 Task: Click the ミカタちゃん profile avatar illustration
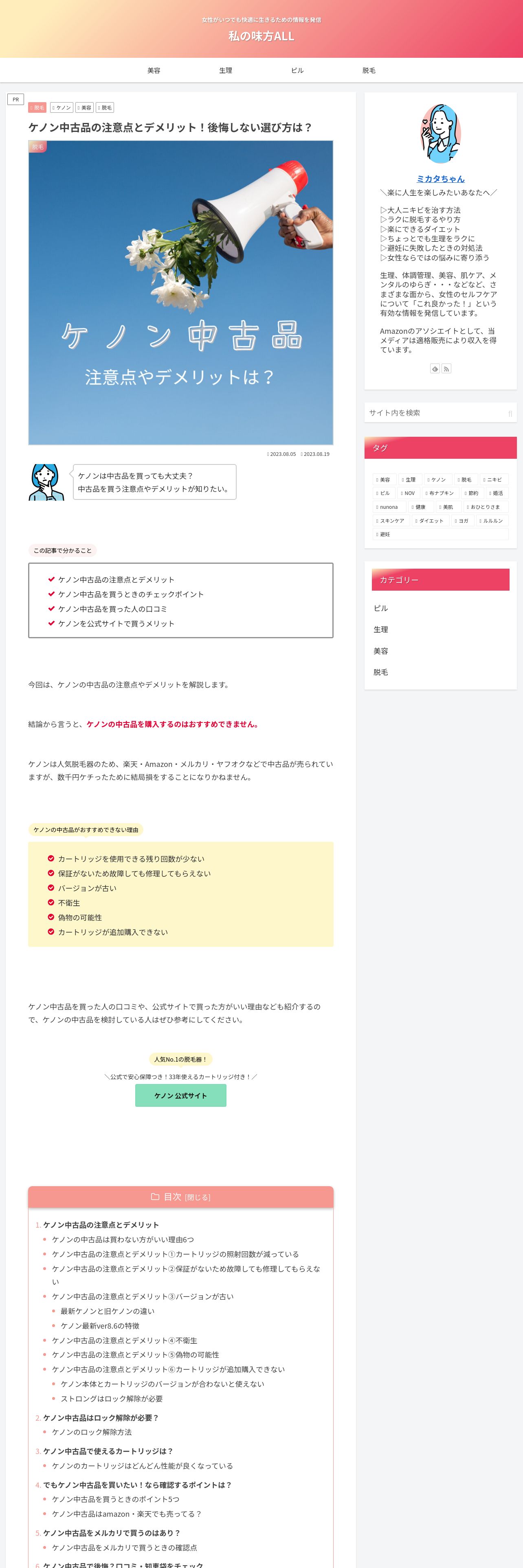[440, 133]
